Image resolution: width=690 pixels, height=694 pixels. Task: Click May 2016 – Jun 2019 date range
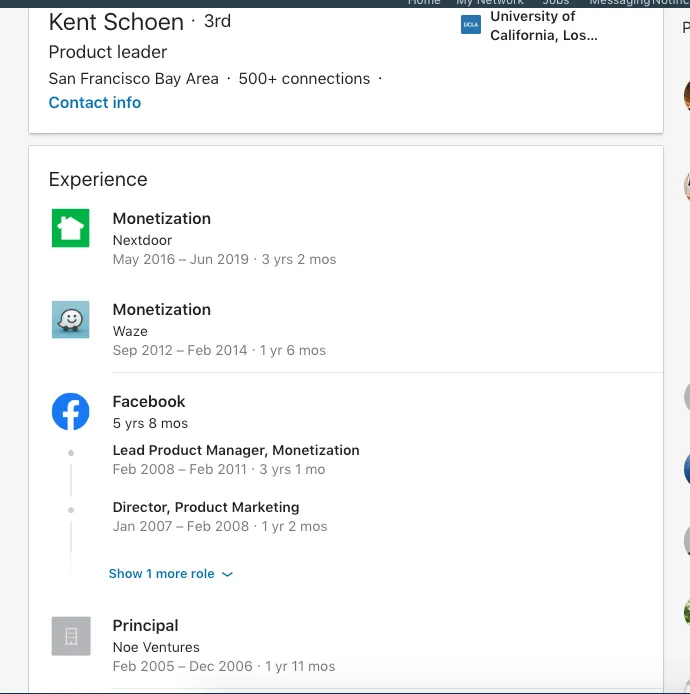181,259
